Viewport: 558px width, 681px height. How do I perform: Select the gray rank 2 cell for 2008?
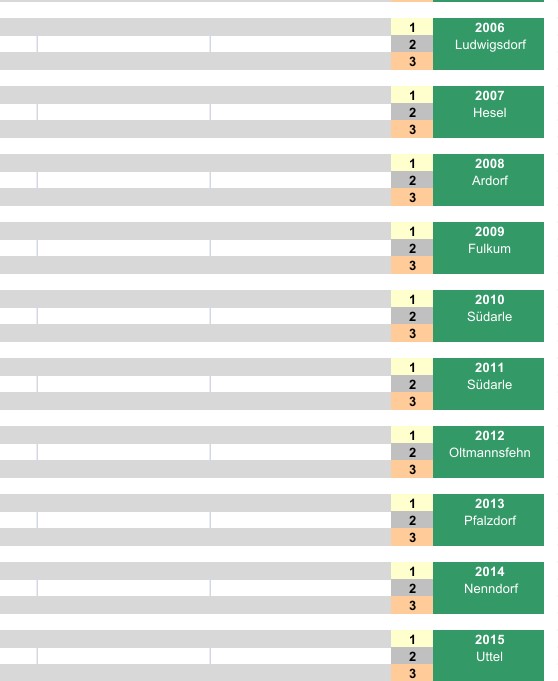[412, 180]
